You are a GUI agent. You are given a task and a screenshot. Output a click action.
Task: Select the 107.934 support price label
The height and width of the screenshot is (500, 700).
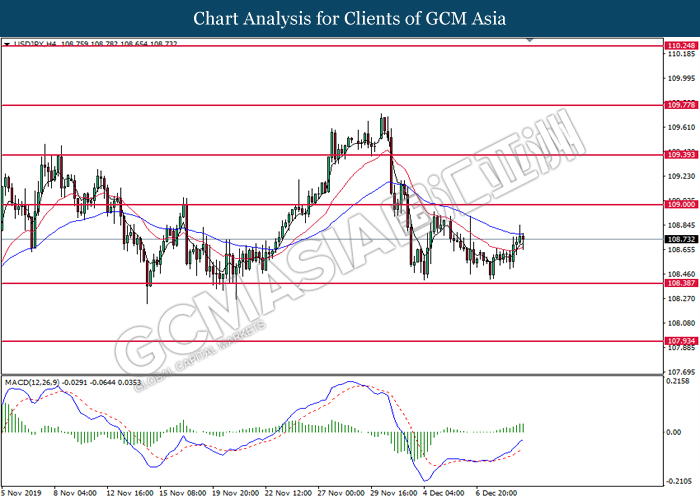pos(681,341)
